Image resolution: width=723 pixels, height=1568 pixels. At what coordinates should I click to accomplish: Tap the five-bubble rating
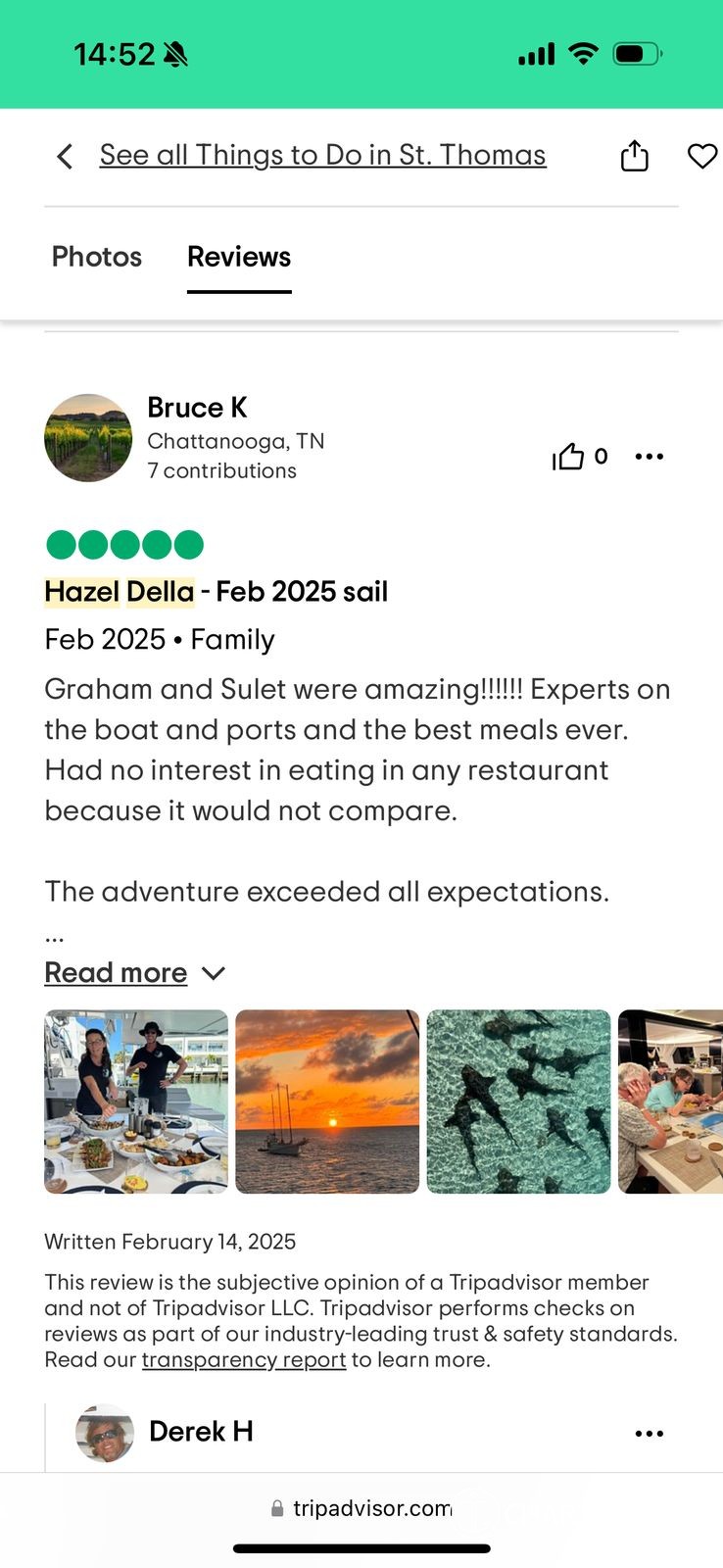(124, 544)
